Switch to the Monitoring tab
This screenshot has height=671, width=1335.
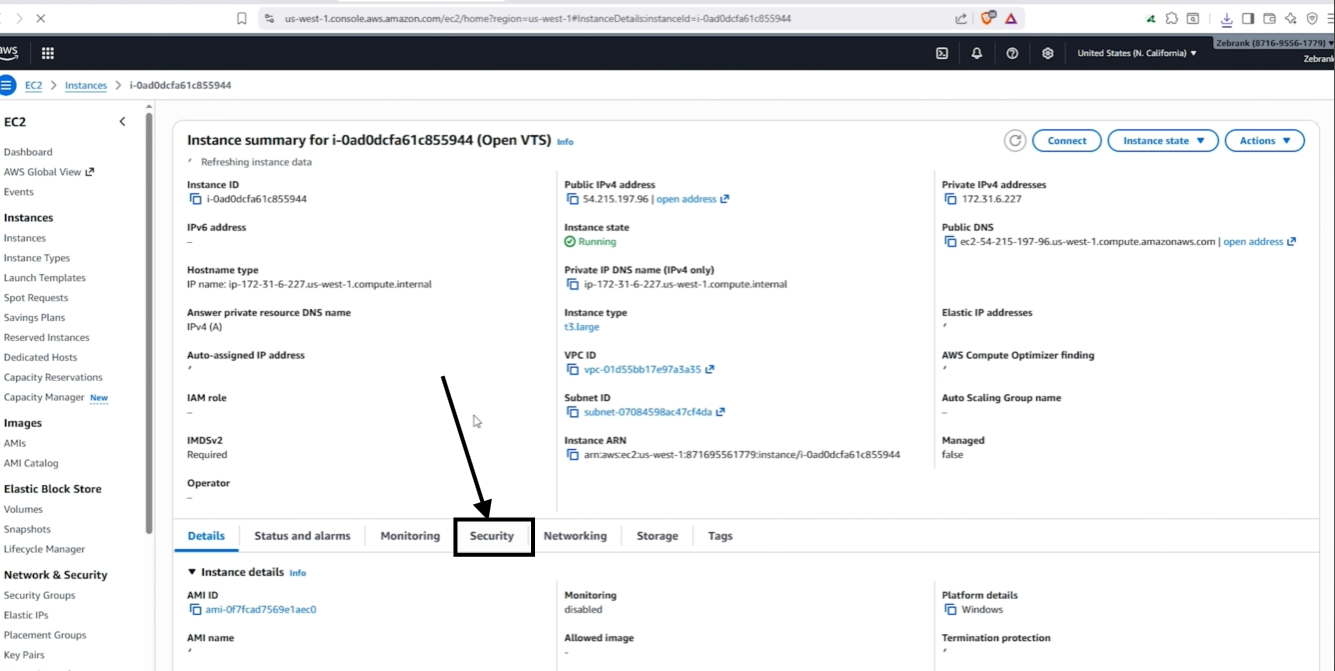[410, 536]
